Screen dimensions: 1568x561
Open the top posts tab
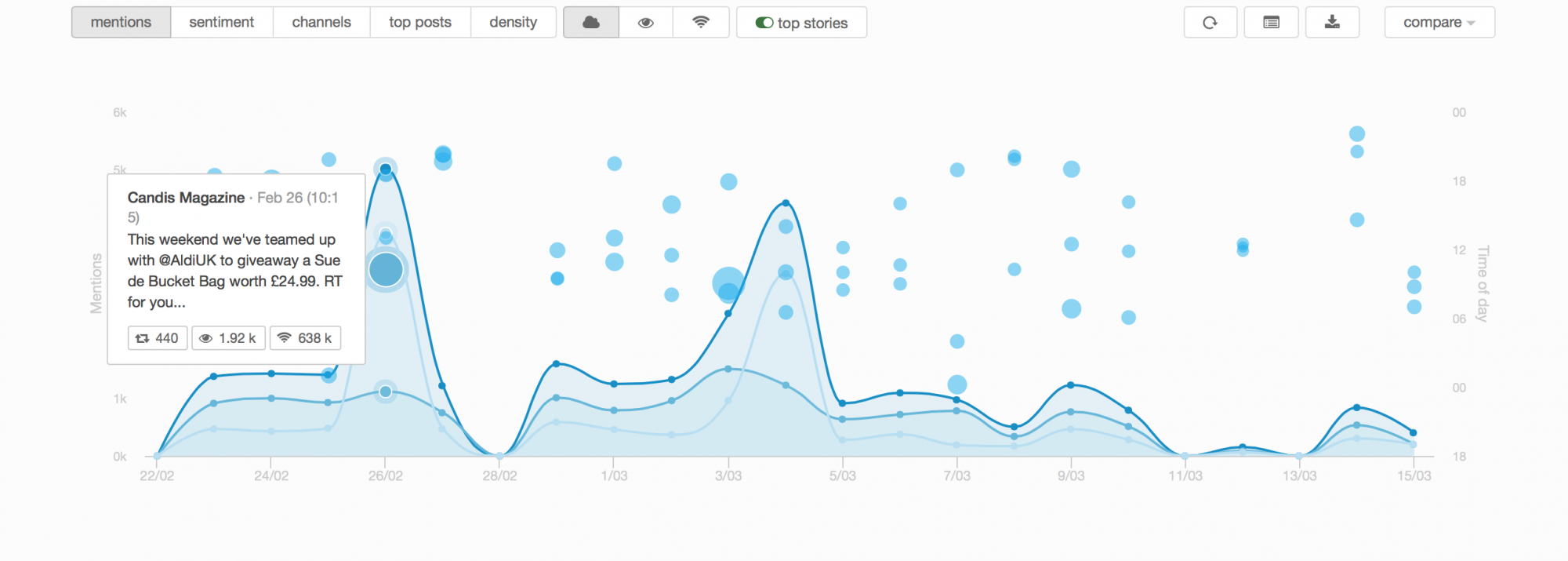pyautogui.click(x=420, y=23)
